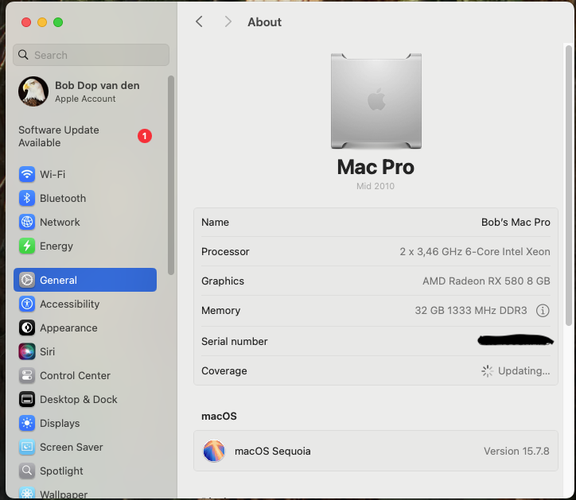576x500 pixels.
Task: Select the Appearance sidebar item
Action: coord(85,328)
